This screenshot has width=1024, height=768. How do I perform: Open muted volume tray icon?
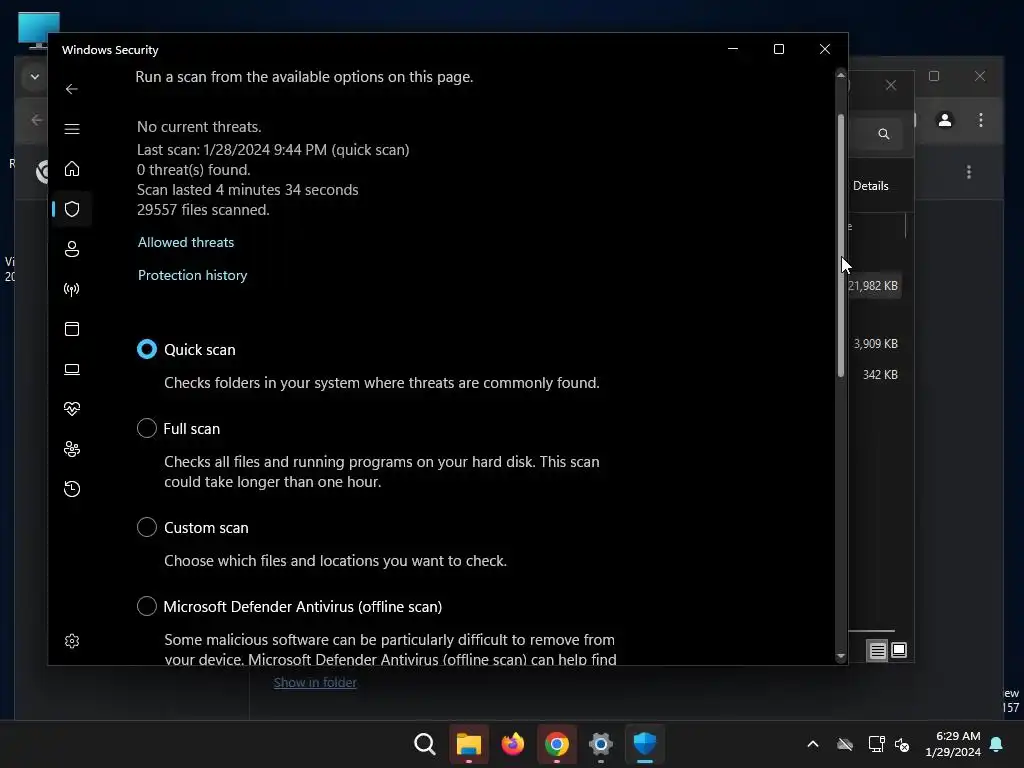coord(903,744)
